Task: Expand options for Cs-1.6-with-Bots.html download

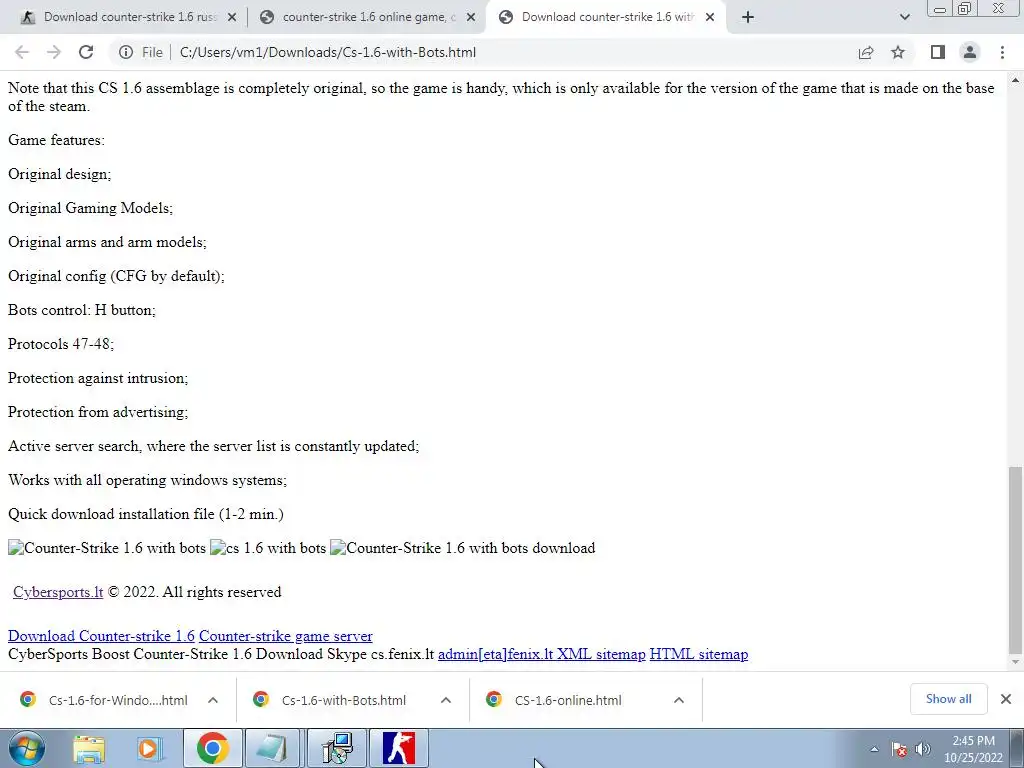Action: pyautogui.click(x=446, y=700)
